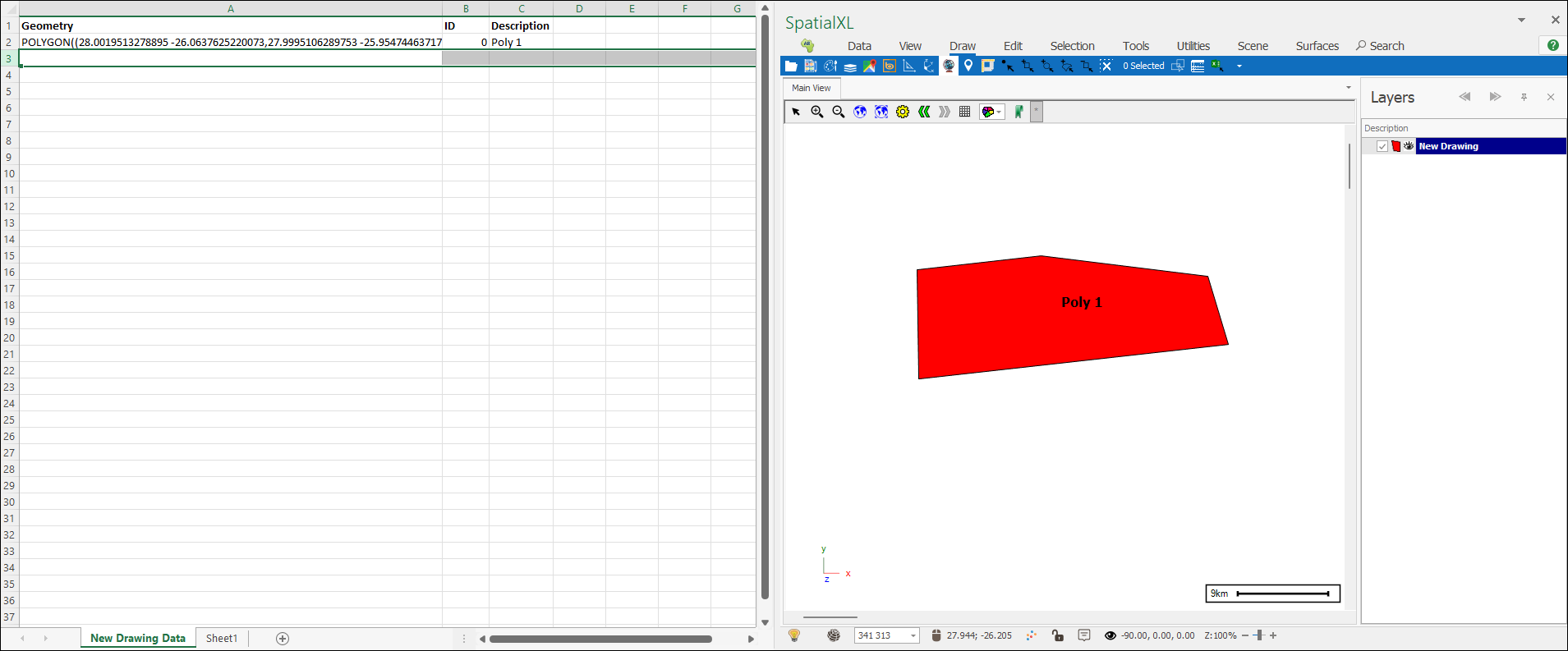The image size is (1568, 651).
Task: Click the yellow gear settings icon
Action: tap(903, 112)
